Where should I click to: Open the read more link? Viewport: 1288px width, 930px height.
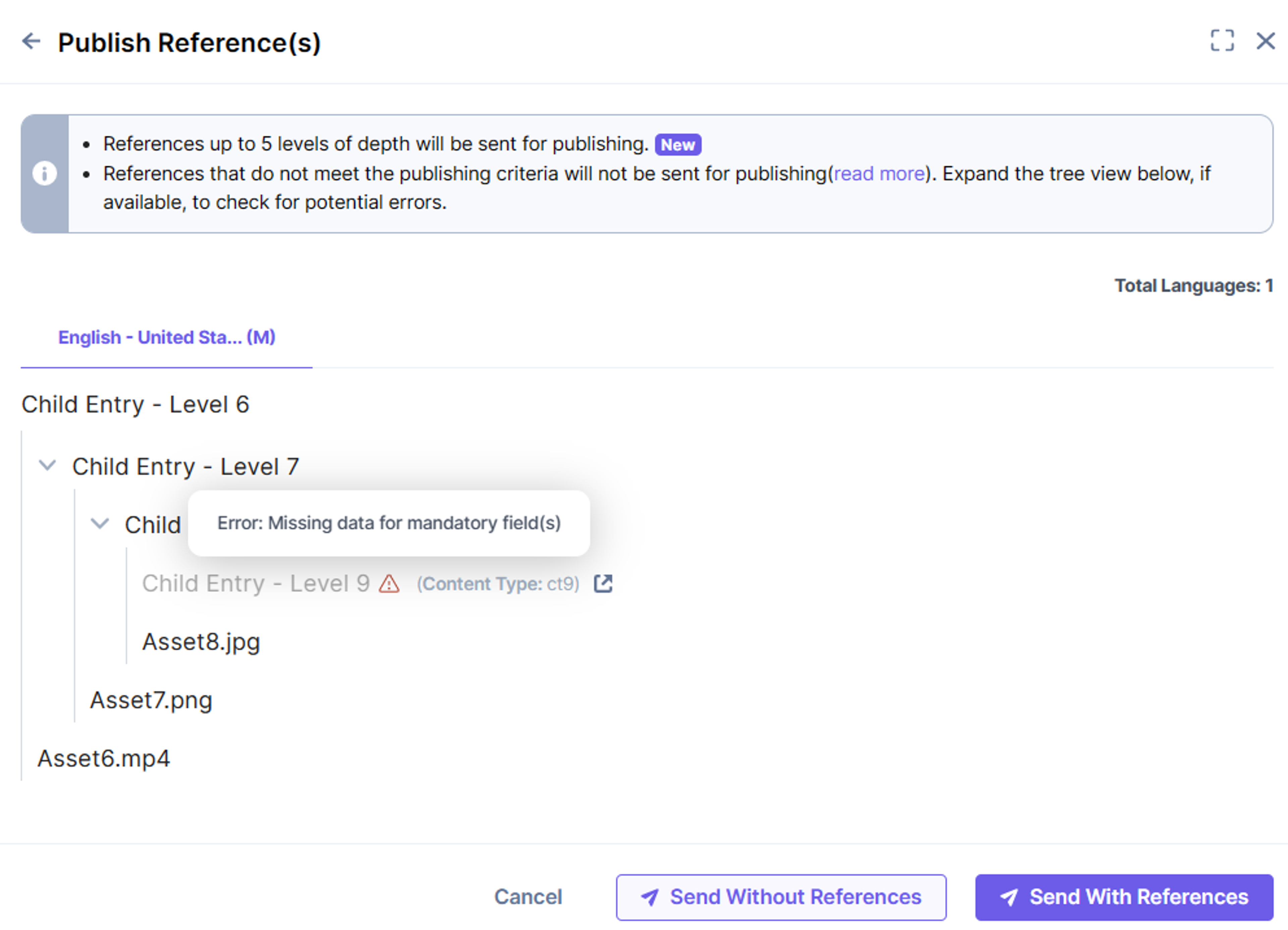(879, 174)
